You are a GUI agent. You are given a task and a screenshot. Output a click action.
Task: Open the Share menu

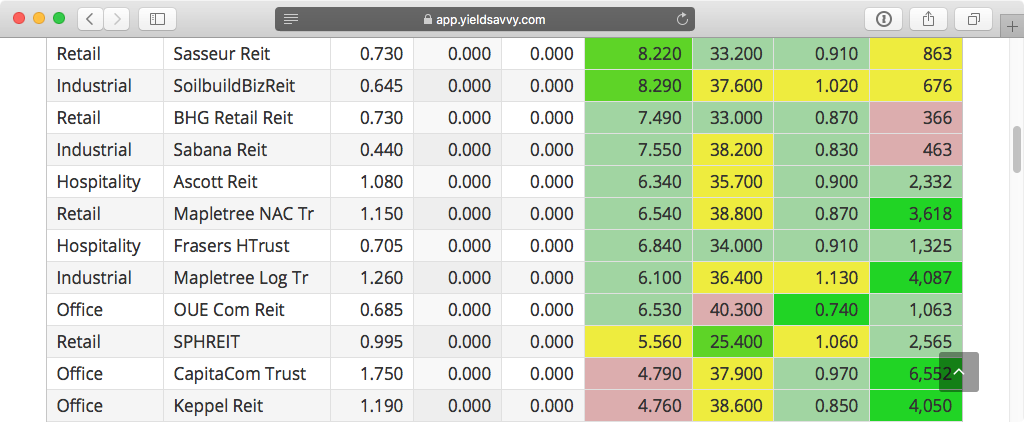928,19
